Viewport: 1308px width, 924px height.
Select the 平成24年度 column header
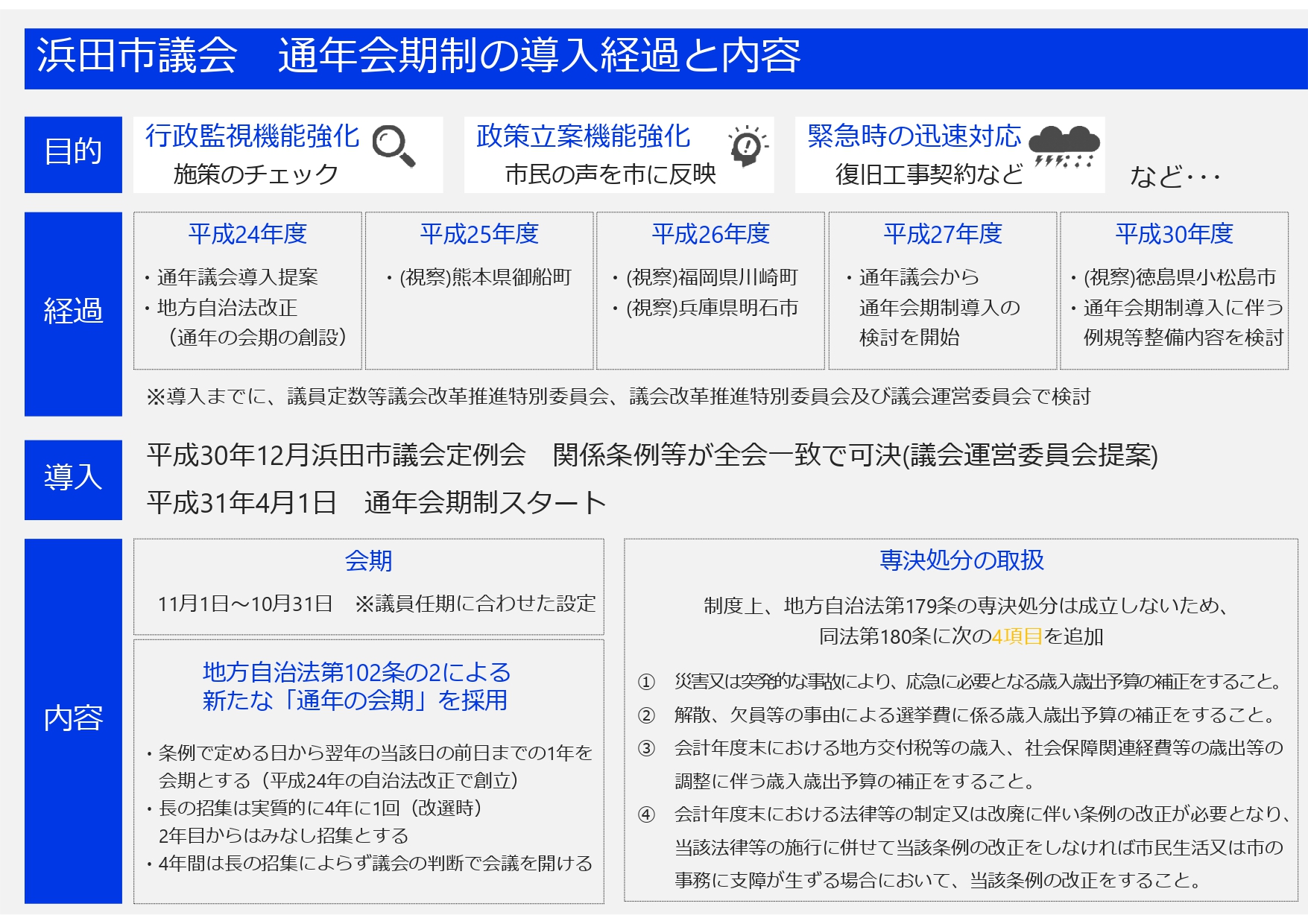(x=247, y=235)
